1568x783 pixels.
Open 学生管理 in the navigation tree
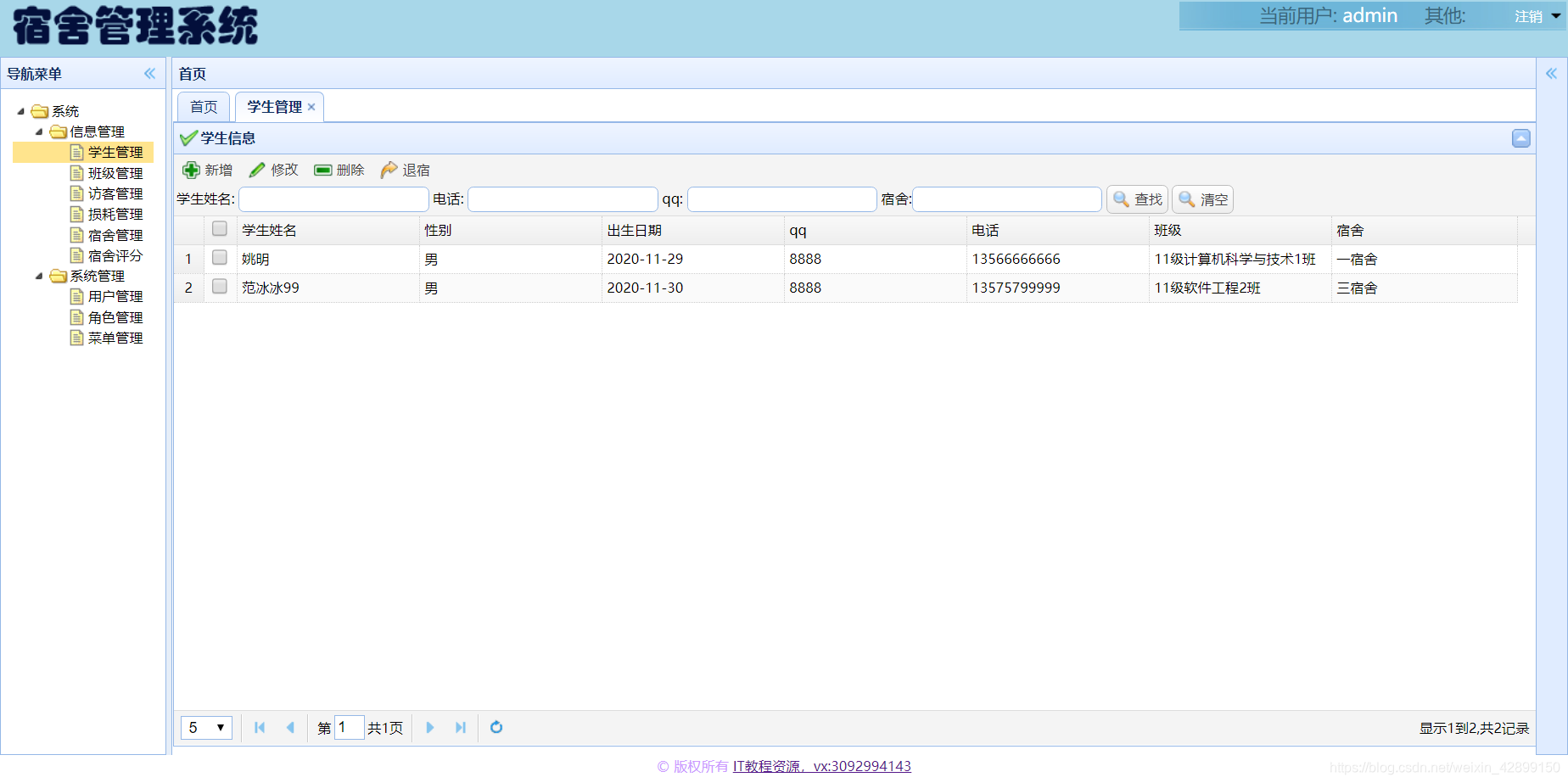point(115,152)
